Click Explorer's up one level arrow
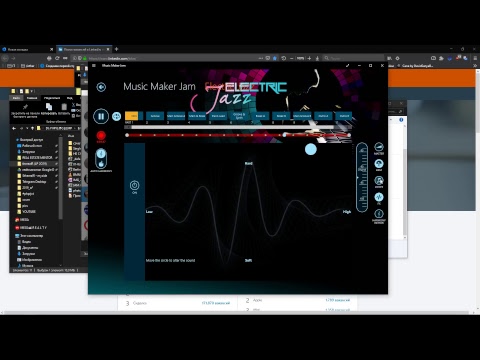Viewport: 480px width, 360px height. pyautogui.click(x=32, y=128)
